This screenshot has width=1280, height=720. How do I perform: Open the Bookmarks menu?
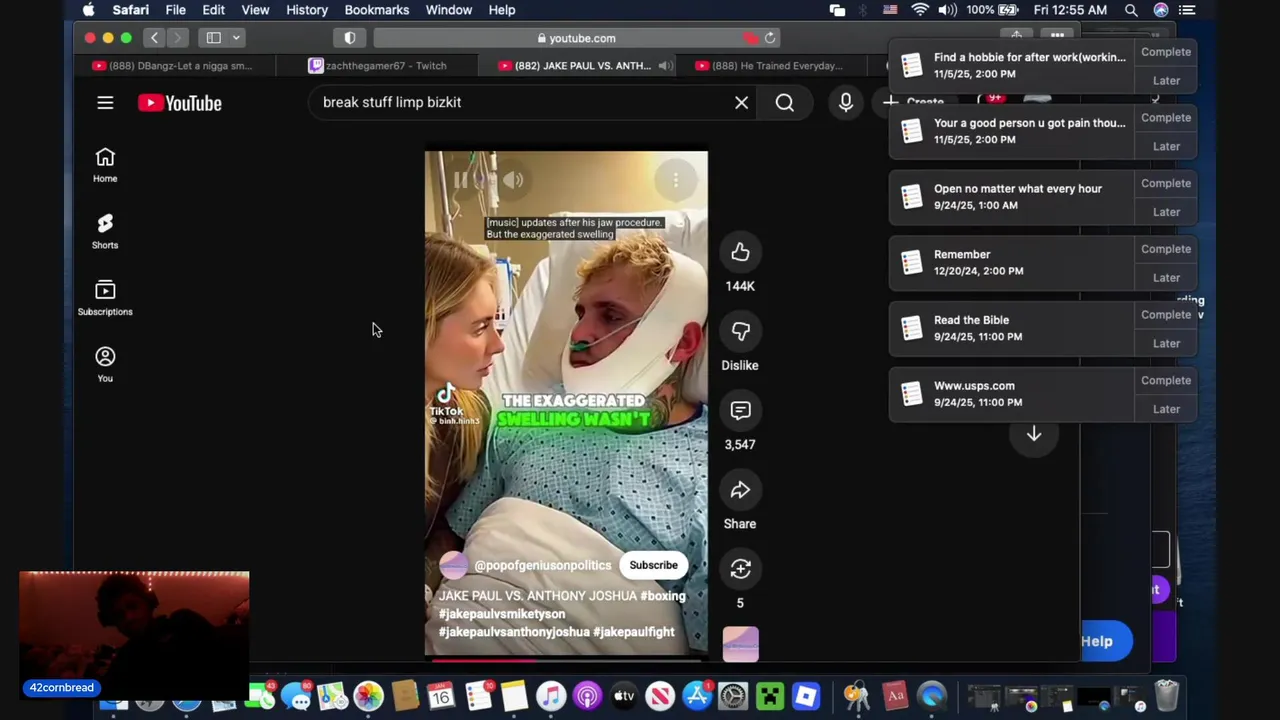click(x=377, y=10)
